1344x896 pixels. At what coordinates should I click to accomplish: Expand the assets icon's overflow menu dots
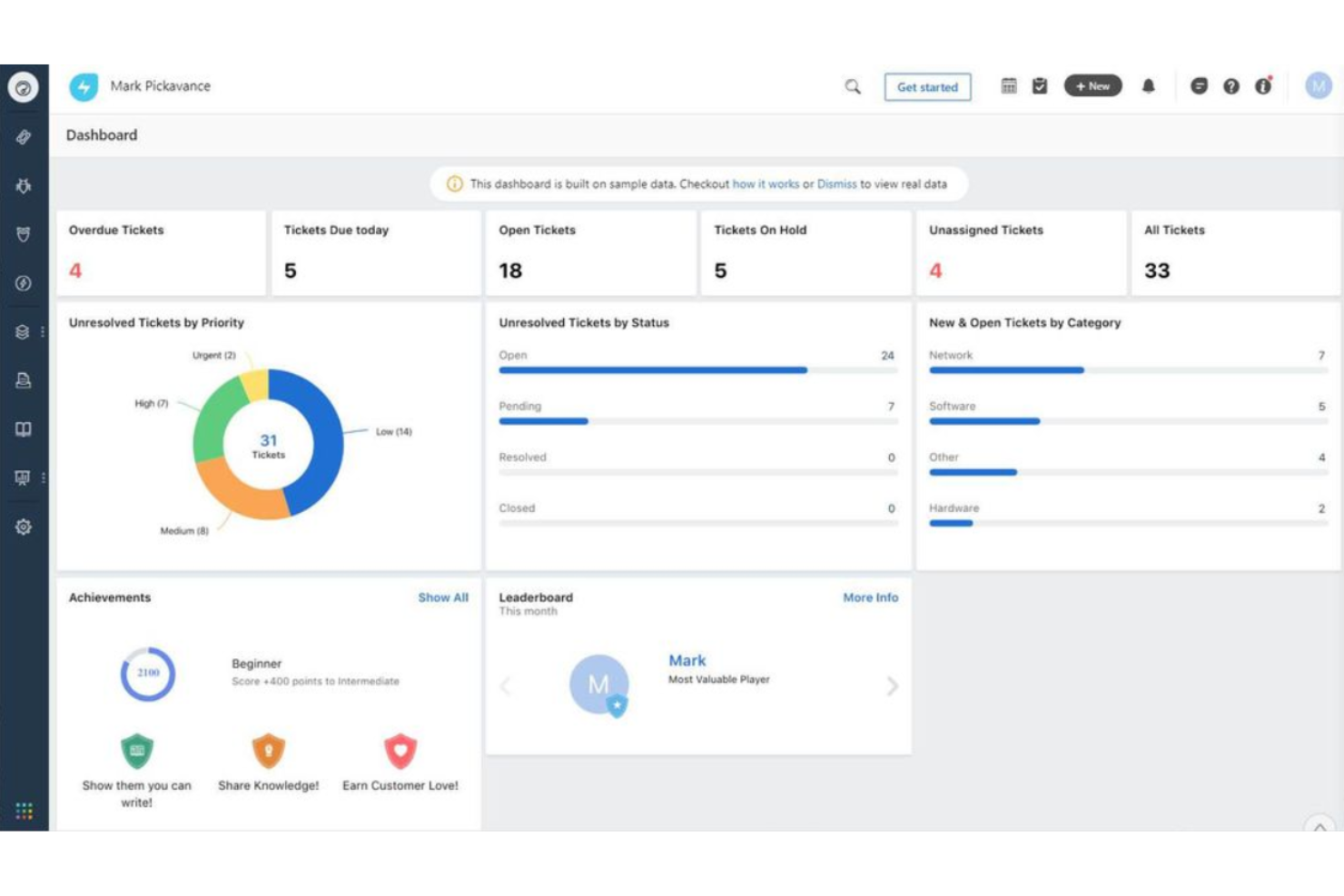click(x=42, y=331)
